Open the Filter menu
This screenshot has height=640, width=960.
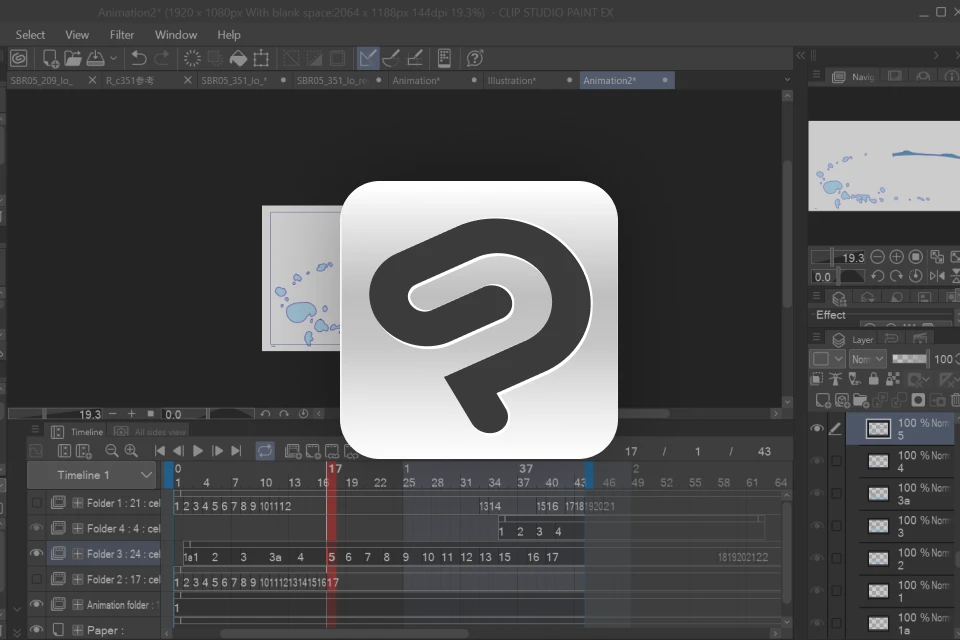[x=122, y=35]
